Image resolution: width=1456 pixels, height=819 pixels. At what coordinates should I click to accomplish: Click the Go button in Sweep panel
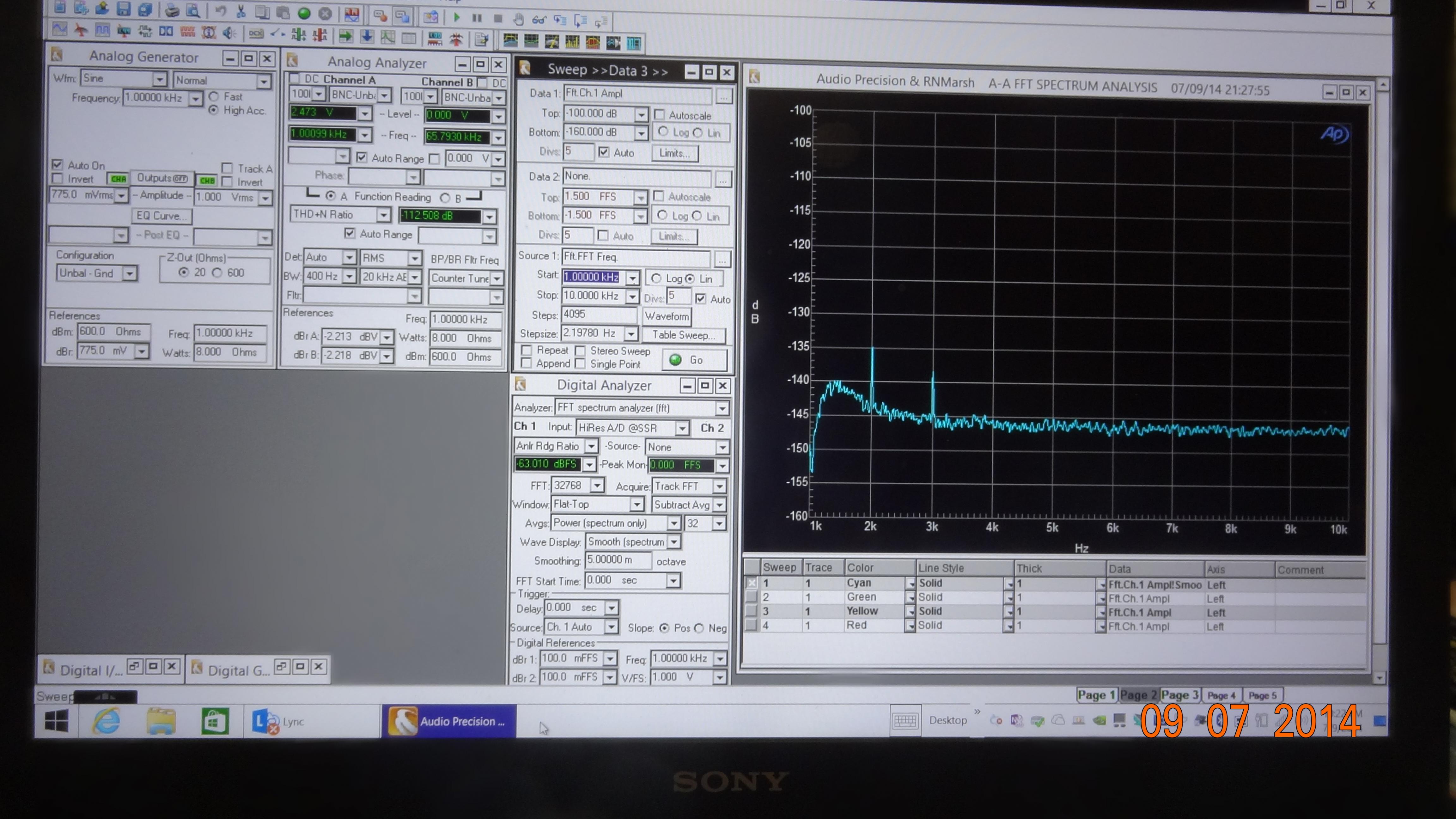(694, 360)
